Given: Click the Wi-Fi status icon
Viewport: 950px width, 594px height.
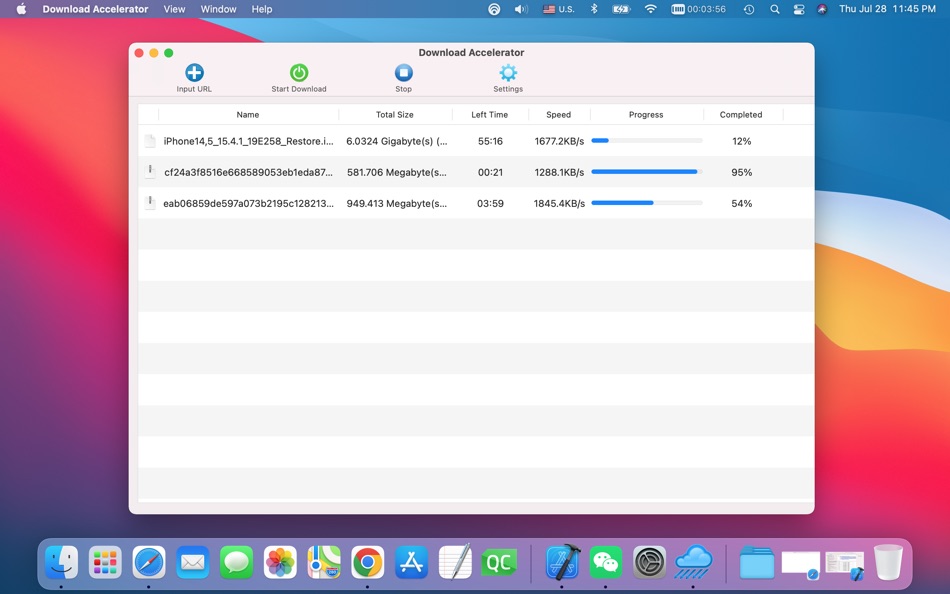Looking at the screenshot, I should (x=650, y=9).
